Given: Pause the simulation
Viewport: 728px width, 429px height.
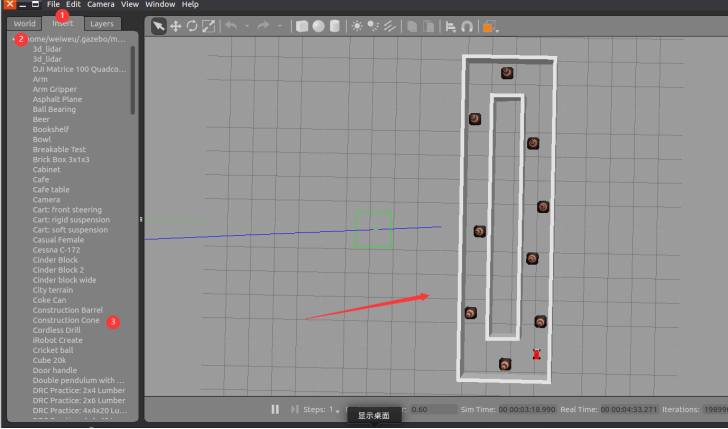Looking at the screenshot, I should point(275,409).
